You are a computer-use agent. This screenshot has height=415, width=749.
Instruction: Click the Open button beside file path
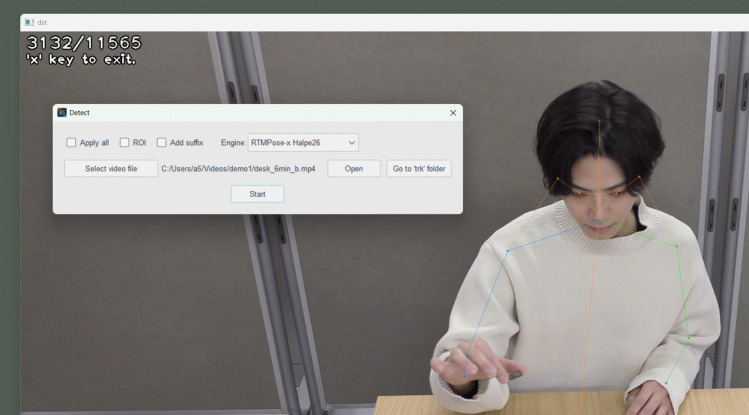coord(354,169)
